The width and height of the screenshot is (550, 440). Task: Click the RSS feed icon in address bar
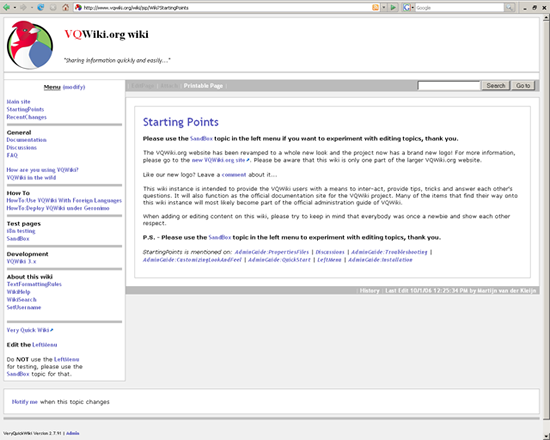click(x=375, y=7)
